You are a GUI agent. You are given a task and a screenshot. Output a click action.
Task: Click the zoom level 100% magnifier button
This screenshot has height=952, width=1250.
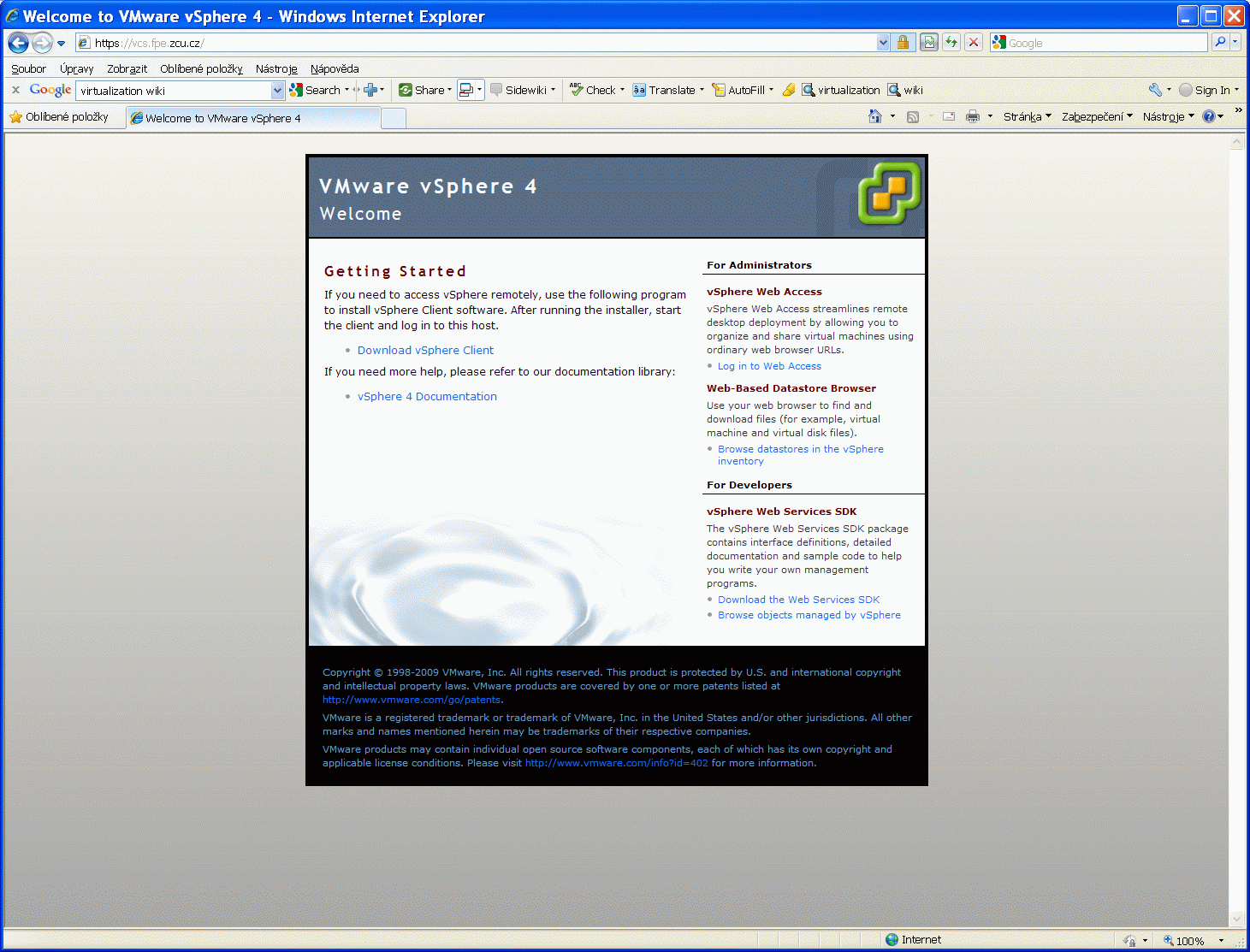[x=1184, y=940]
